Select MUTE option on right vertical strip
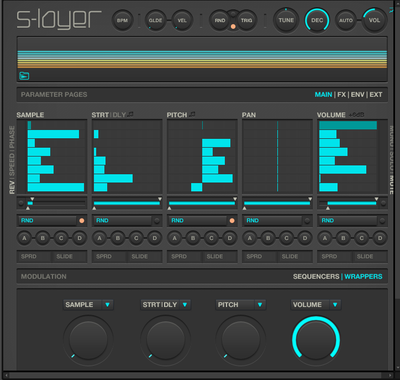Screen dimensions: 400x380 392,185
